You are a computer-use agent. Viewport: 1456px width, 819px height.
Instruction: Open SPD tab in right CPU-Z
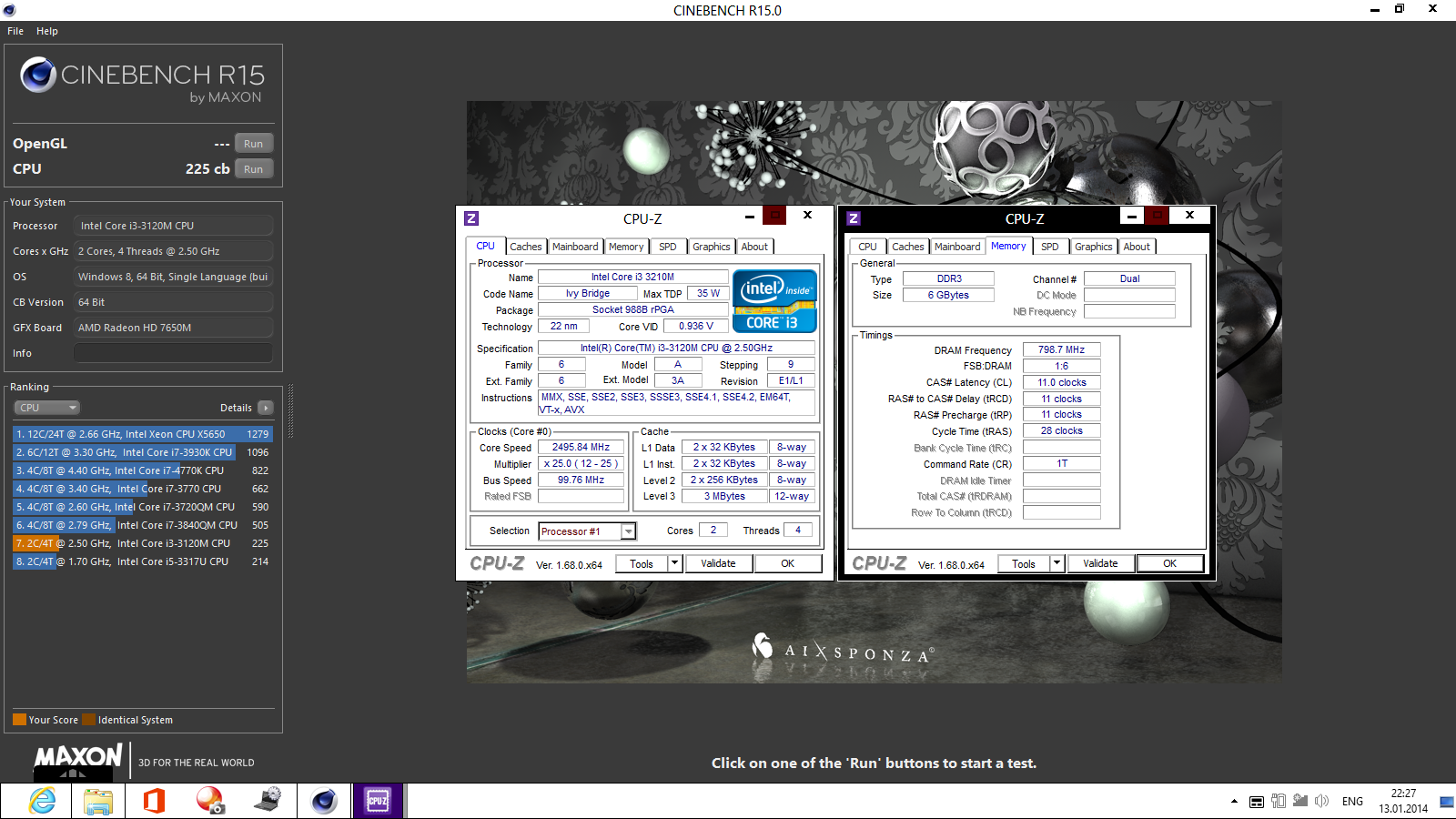1050,247
